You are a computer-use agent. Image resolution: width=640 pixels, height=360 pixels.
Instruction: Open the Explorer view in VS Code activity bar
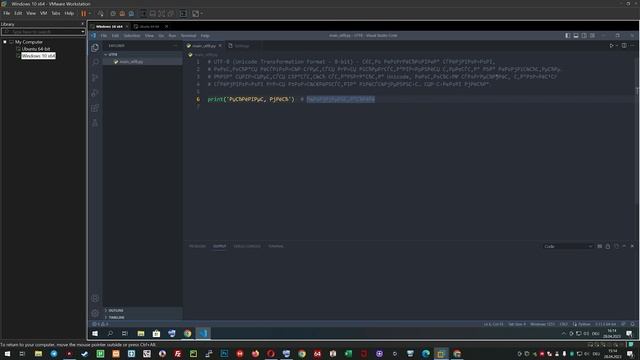point(95,47)
